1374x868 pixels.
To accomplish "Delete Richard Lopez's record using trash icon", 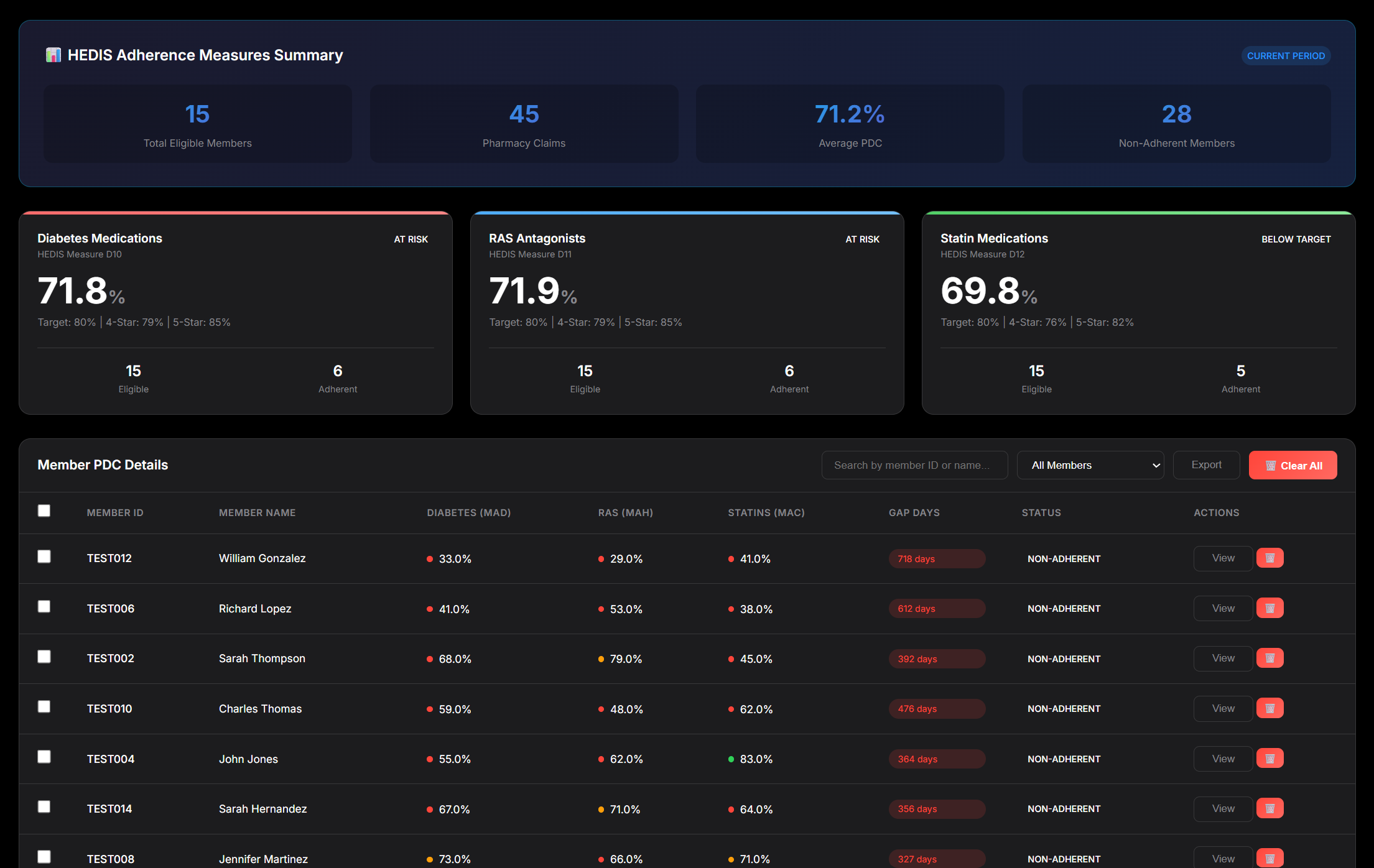I will point(1270,608).
